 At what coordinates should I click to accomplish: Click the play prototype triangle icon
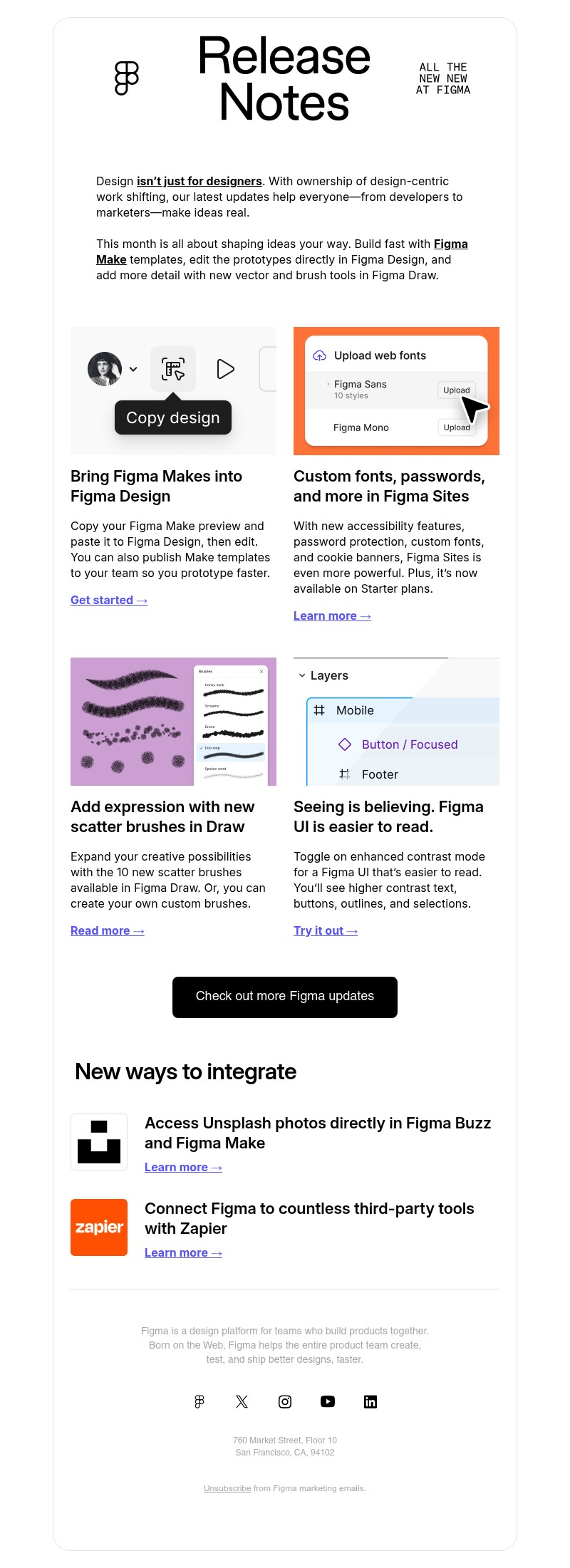click(225, 369)
